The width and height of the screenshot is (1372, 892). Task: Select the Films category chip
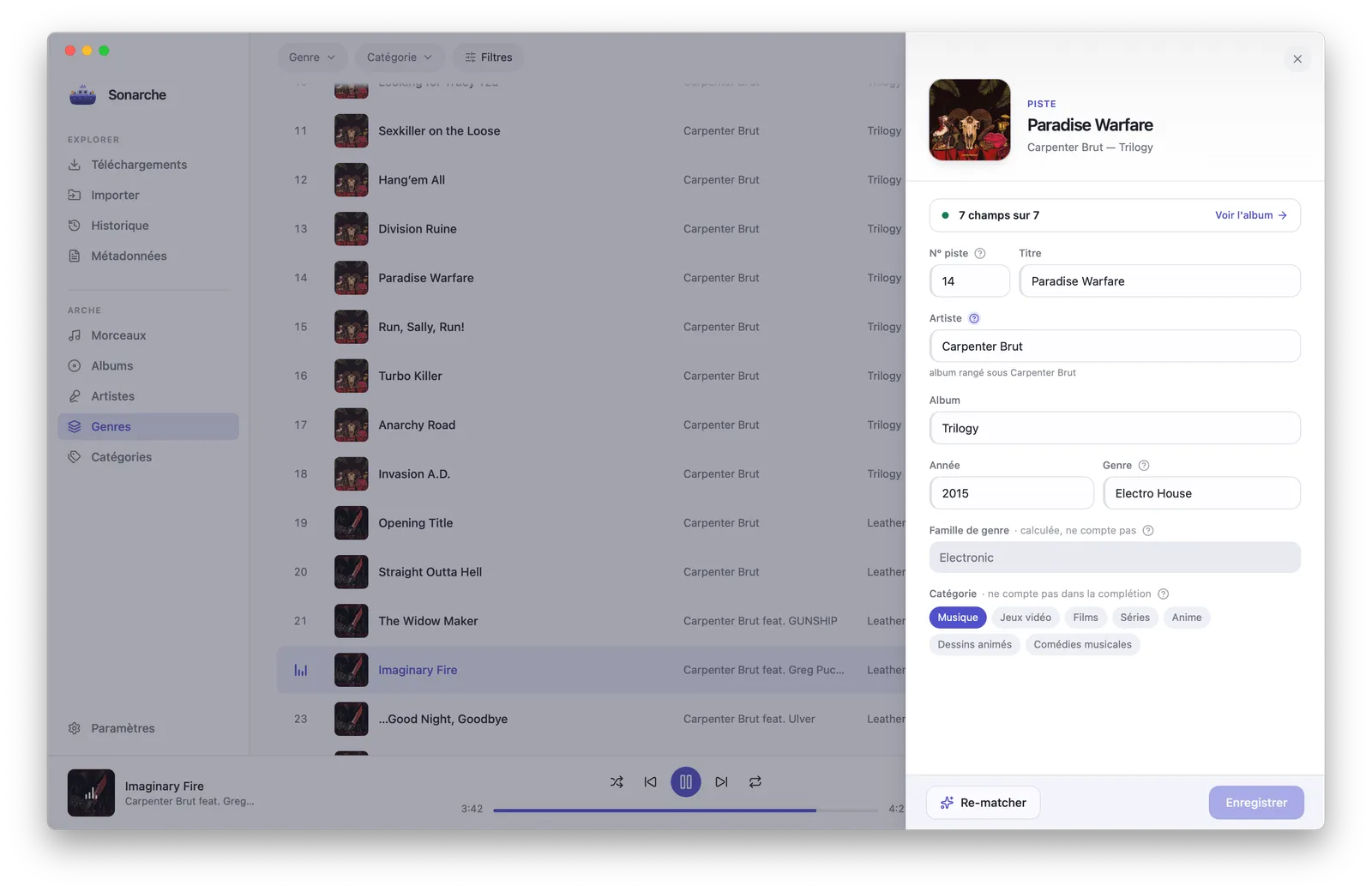(x=1086, y=618)
